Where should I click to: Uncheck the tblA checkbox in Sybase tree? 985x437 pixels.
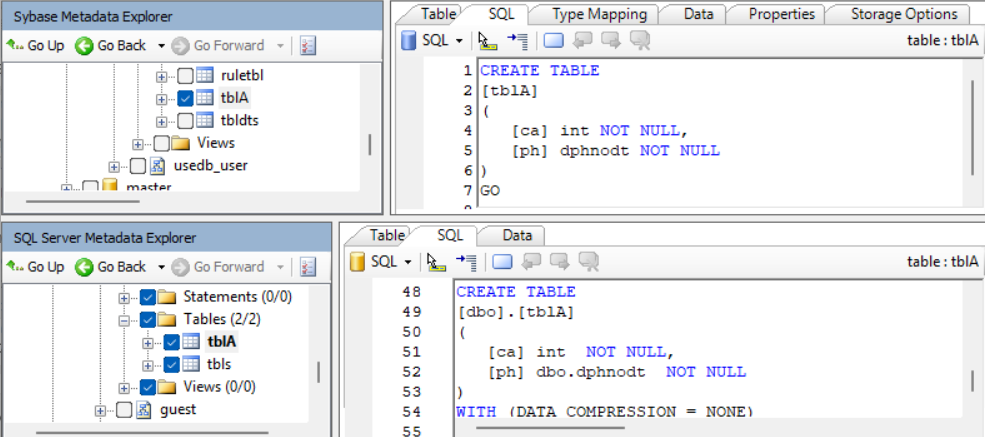pyautogui.click(x=185, y=98)
